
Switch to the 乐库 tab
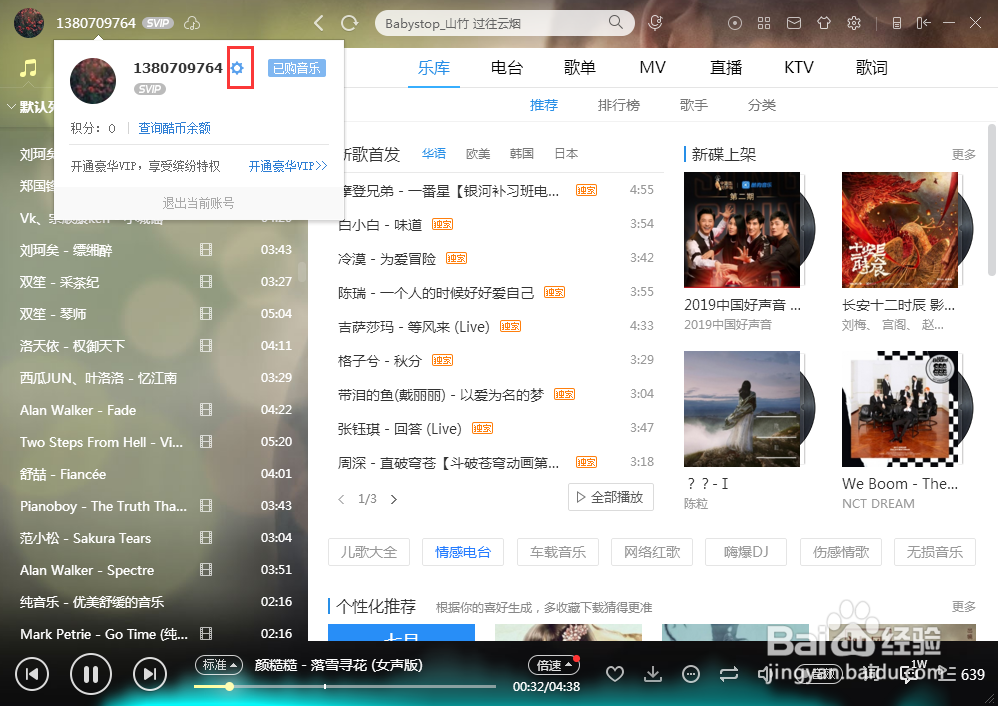433,67
